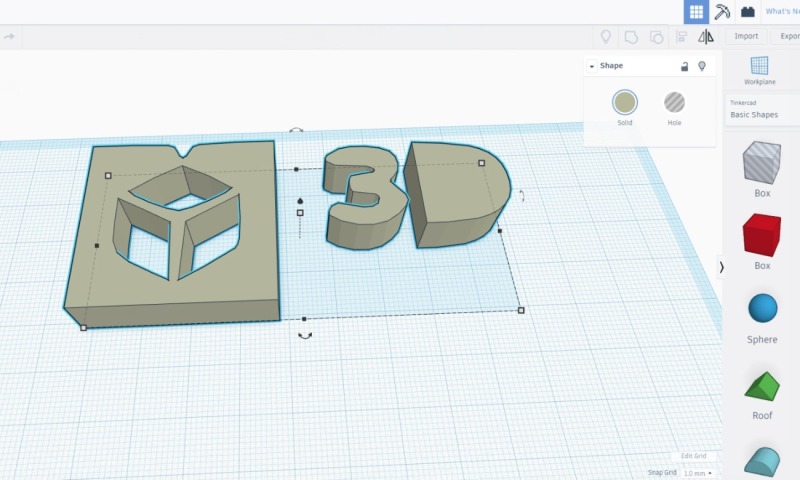Open the Minecraft blocks pickaxe mode
Image resolution: width=800 pixels, height=480 pixels.
coord(722,12)
